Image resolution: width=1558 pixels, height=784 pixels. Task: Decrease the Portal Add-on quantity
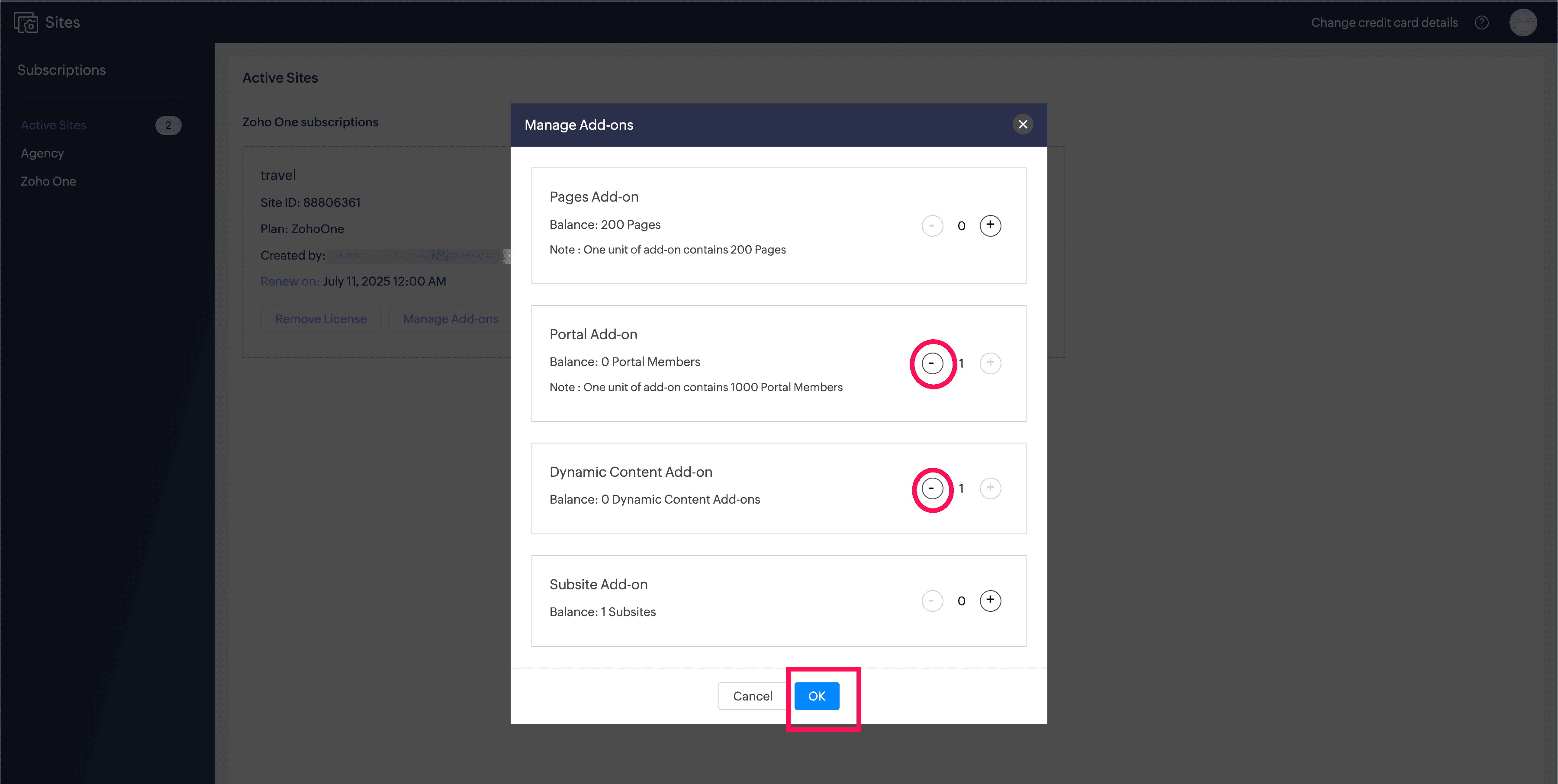932,363
